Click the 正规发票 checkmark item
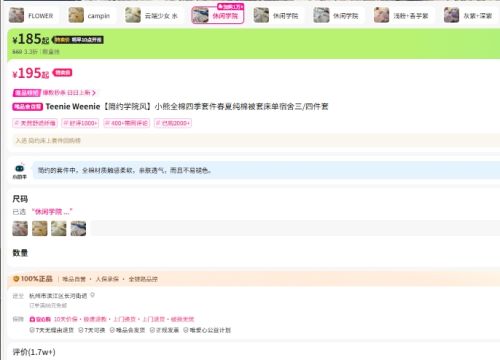500x360 pixels. [164, 330]
